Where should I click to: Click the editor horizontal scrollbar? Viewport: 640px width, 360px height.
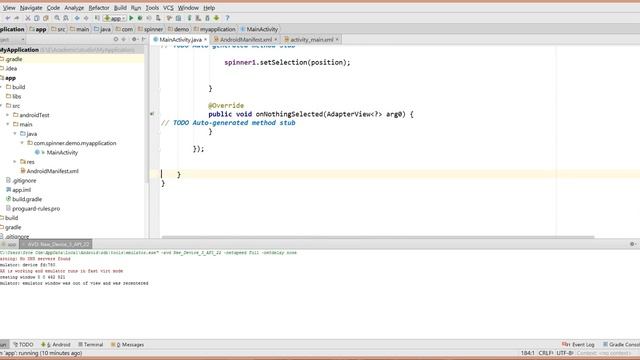378,237
